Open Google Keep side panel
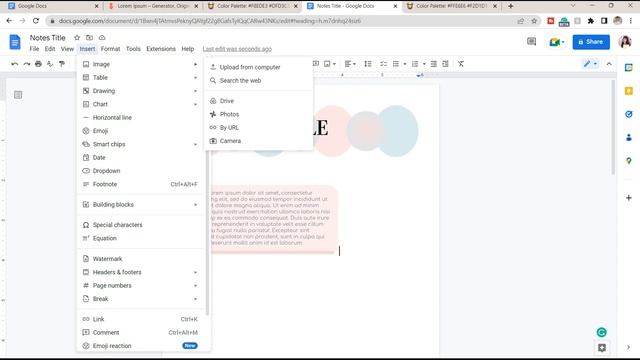The height and width of the screenshot is (360, 640). click(x=629, y=91)
